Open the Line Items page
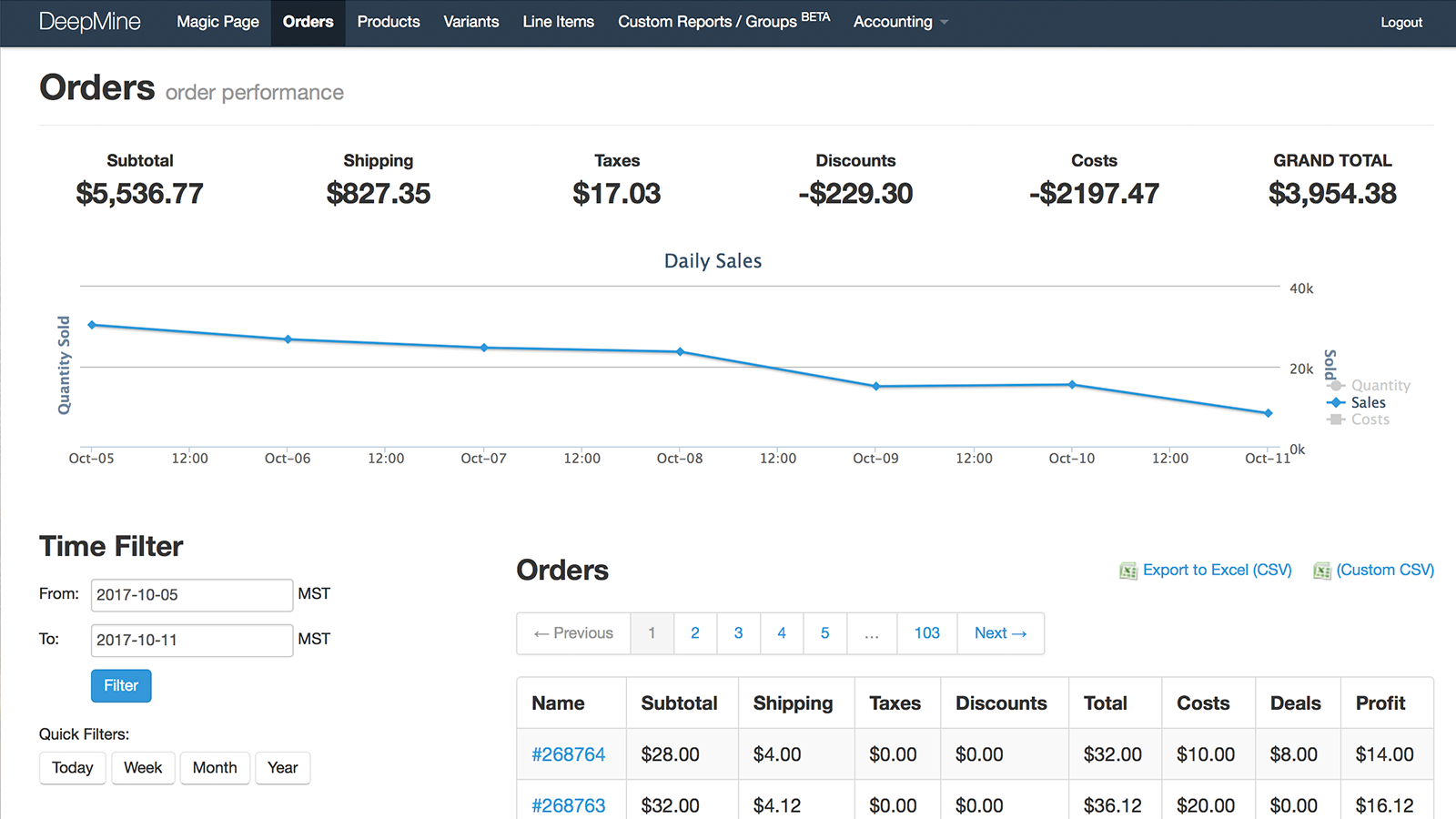This screenshot has width=1456, height=819. pos(558,22)
